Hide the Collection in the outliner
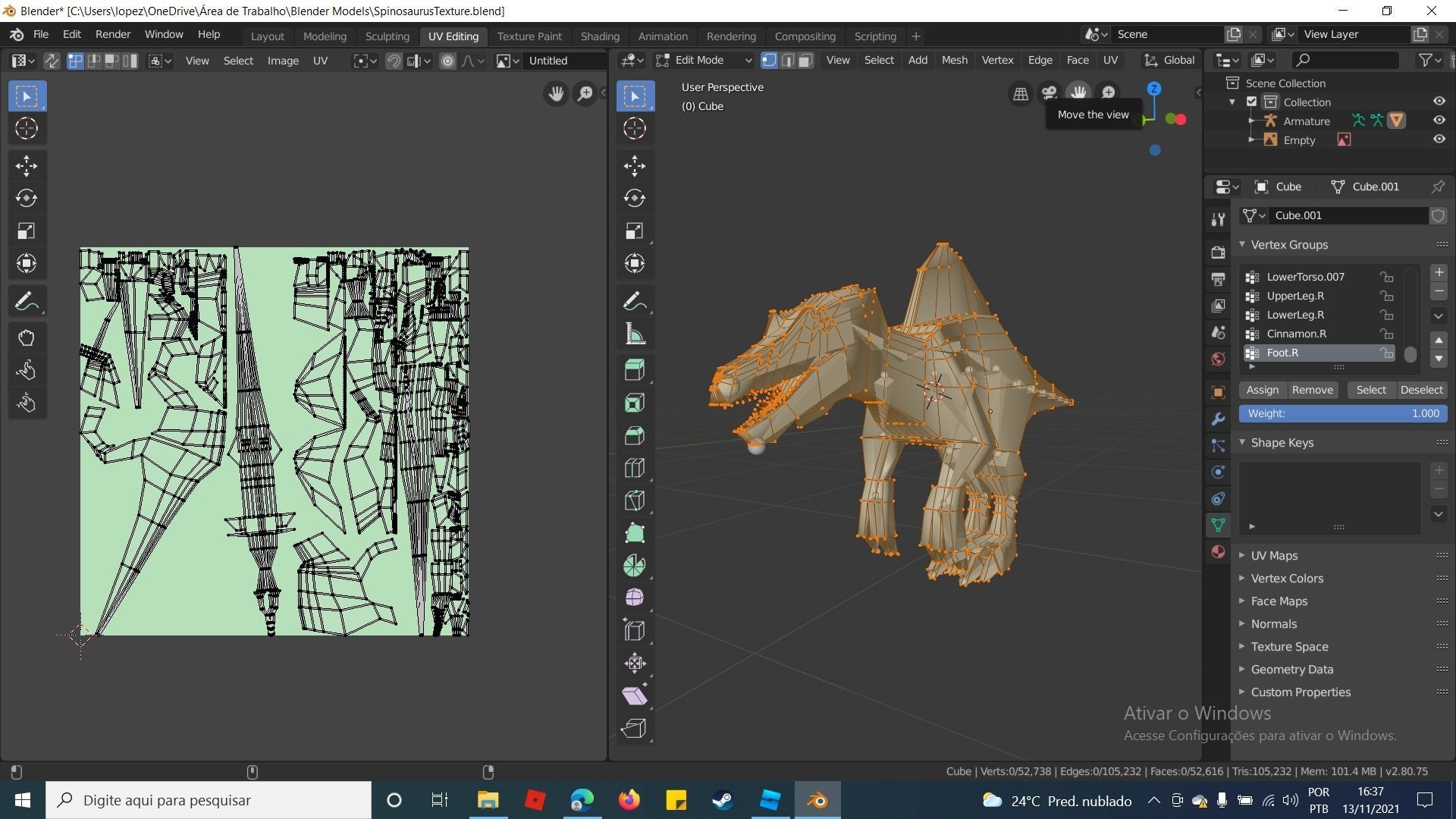The height and width of the screenshot is (819, 1456). click(x=1439, y=102)
